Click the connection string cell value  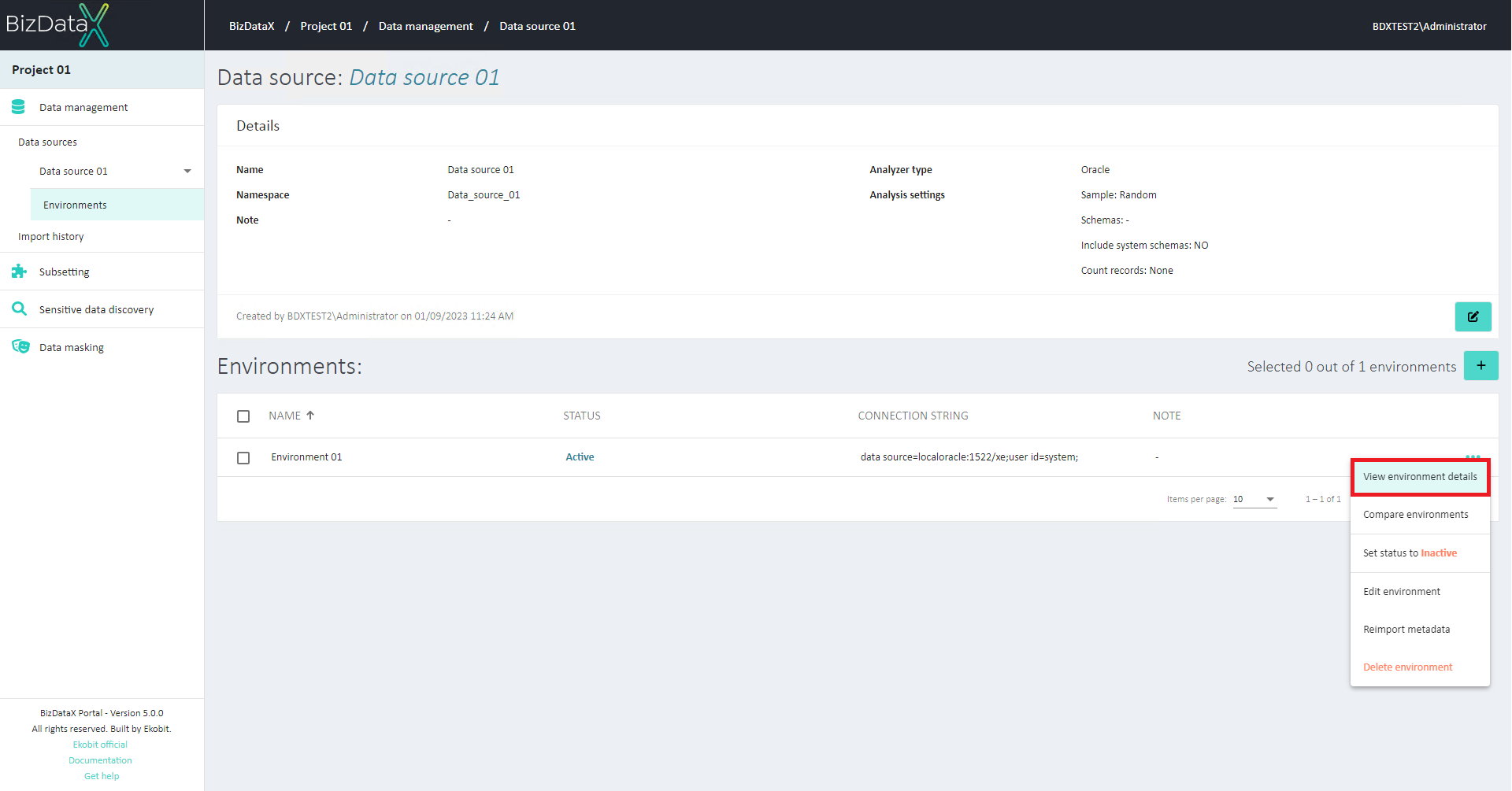tap(969, 457)
